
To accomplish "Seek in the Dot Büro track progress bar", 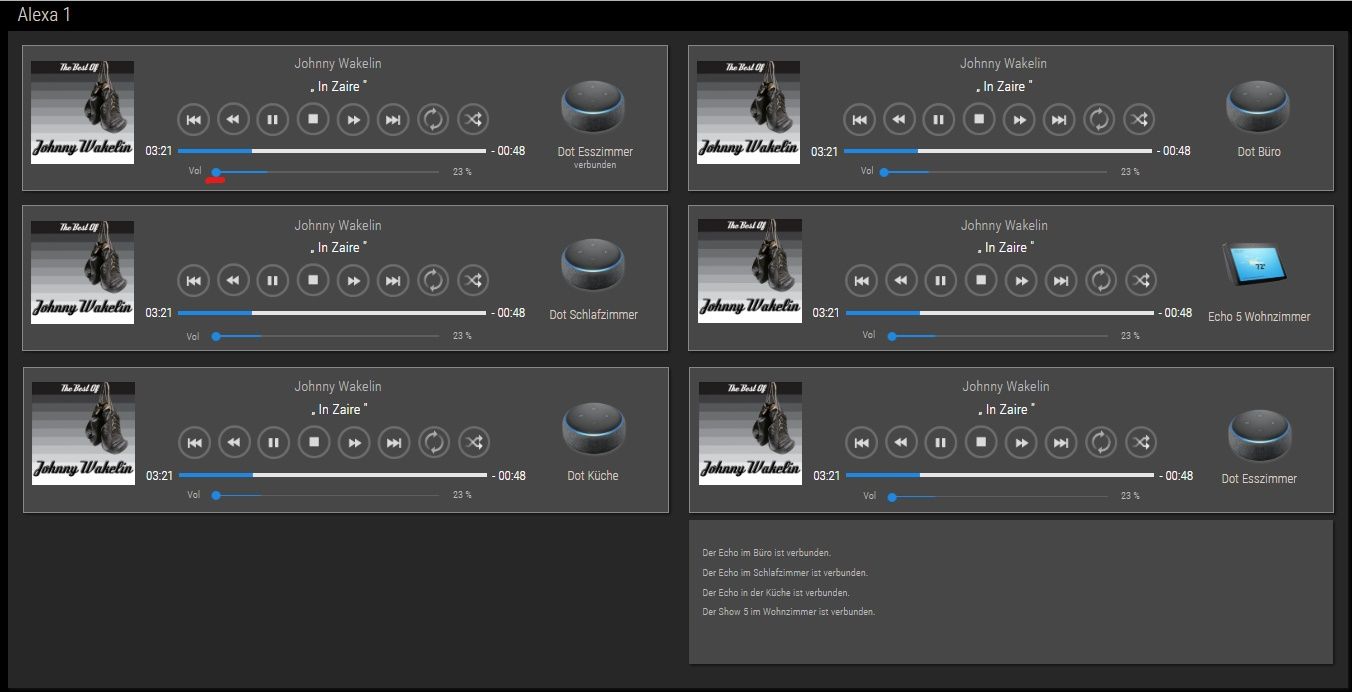I will [x=998, y=151].
